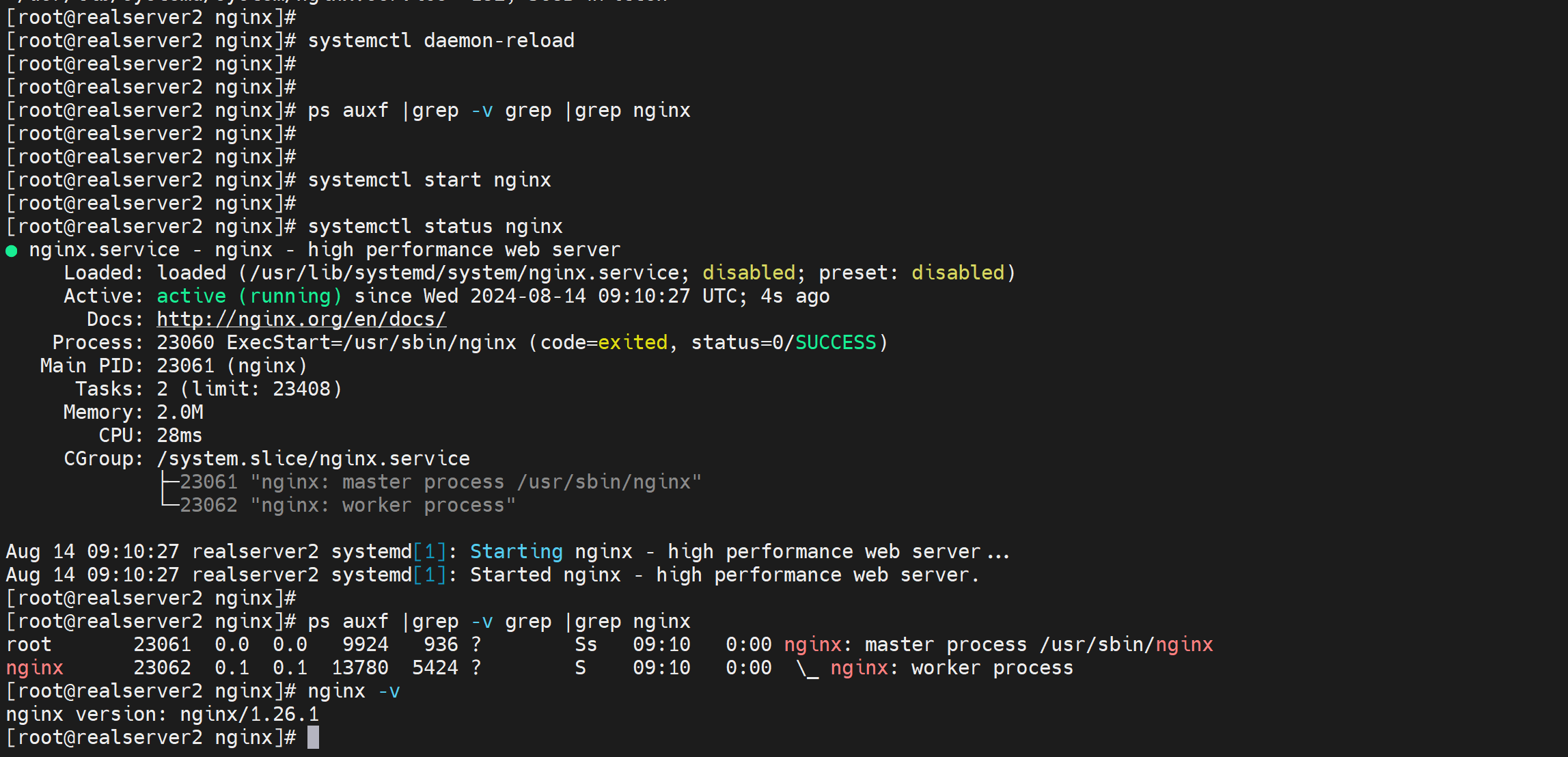Click the blinking cursor block at the prompt

coord(313,738)
